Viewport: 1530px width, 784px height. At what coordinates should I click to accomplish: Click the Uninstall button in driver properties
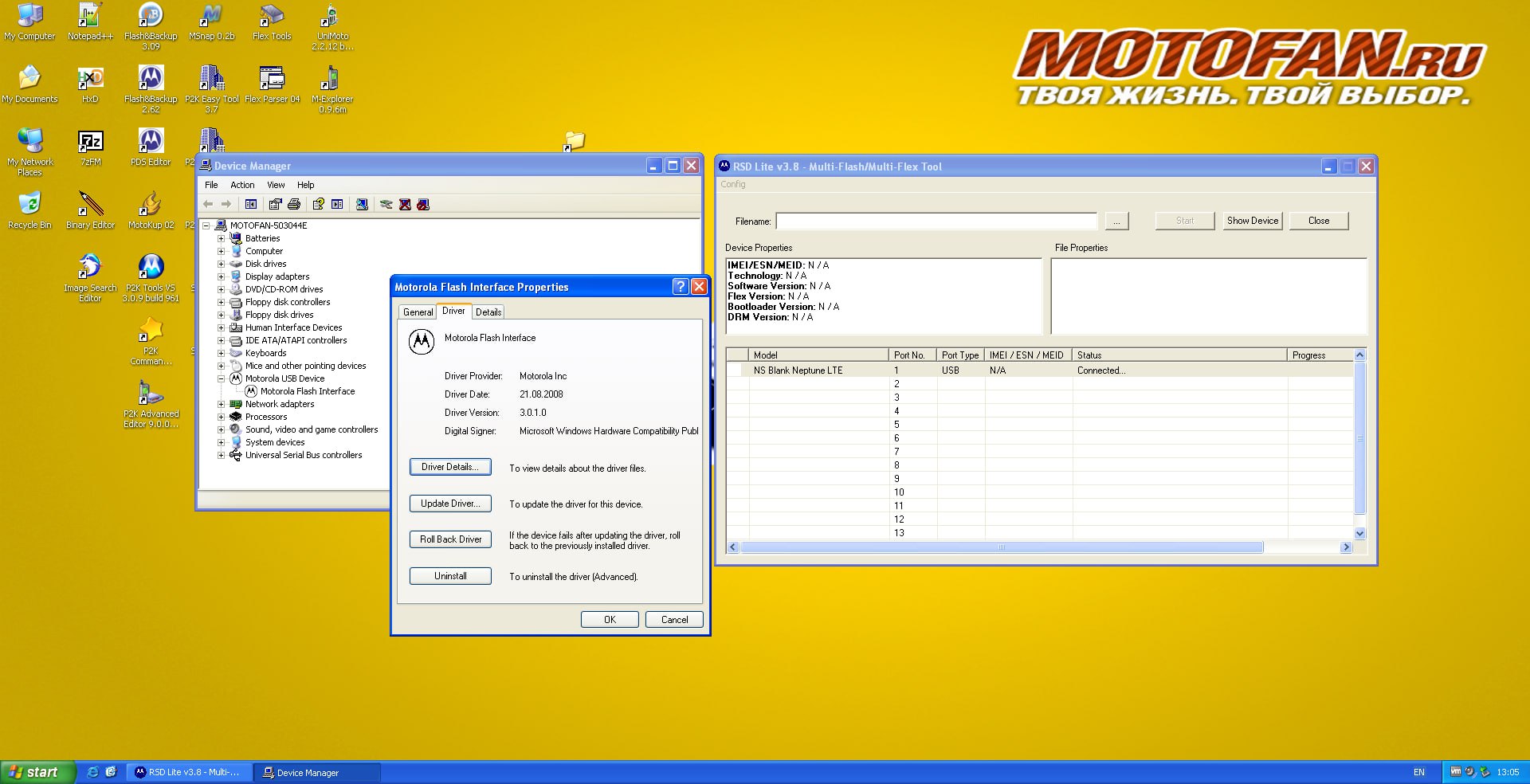click(450, 576)
